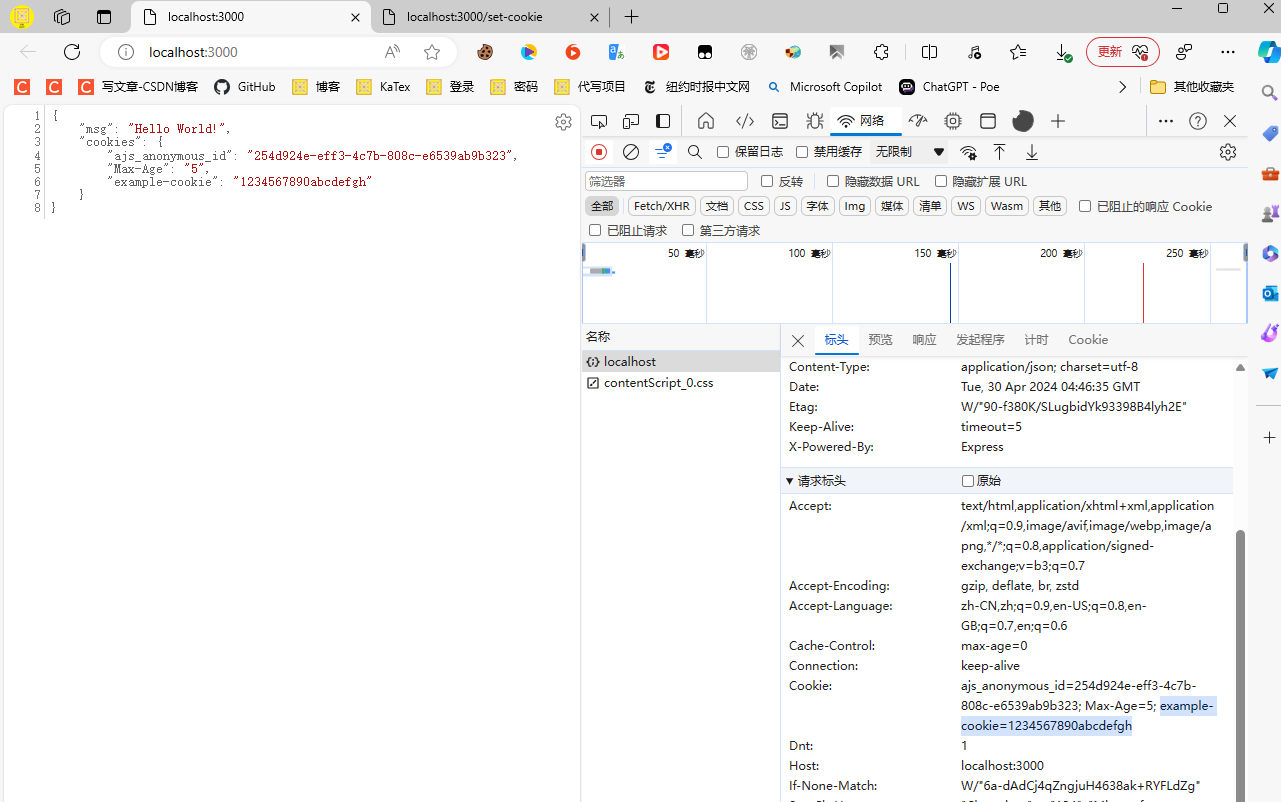Screen dimensions: 1281x802
Task: Open the 无限制 throttling dropdown
Action: pos(909,152)
